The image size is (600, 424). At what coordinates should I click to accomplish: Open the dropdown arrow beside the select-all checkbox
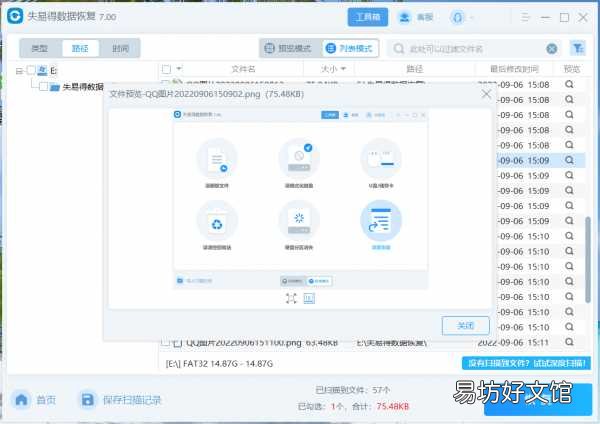pyautogui.click(x=179, y=68)
